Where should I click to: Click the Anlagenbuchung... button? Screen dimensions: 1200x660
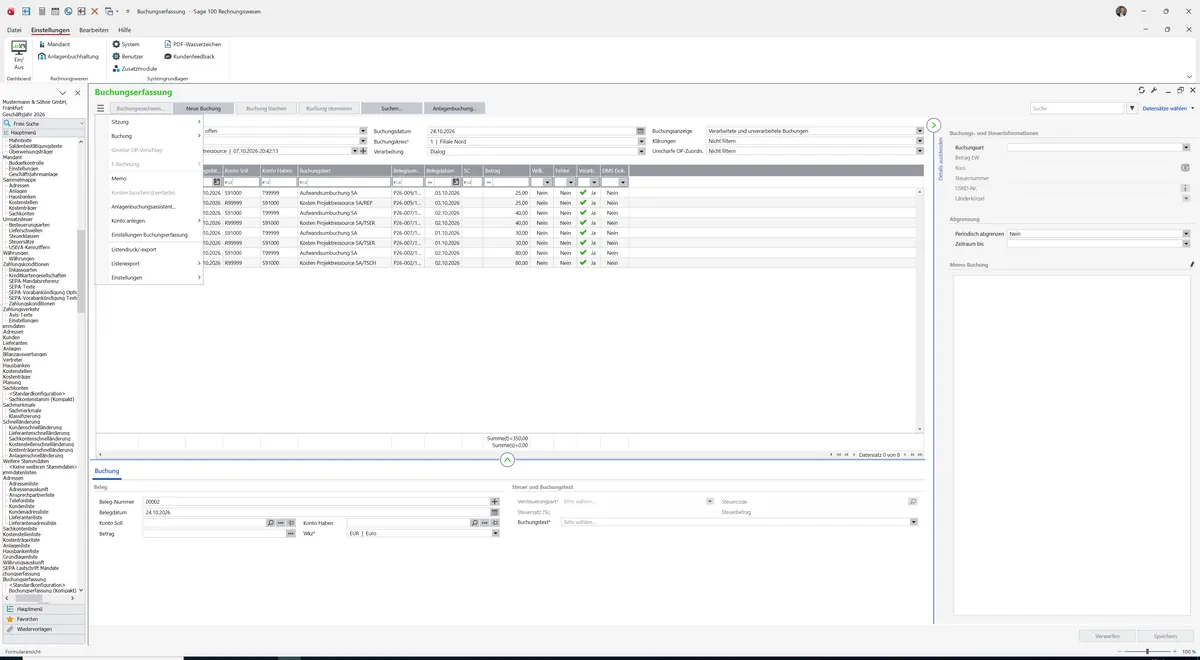(454, 108)
